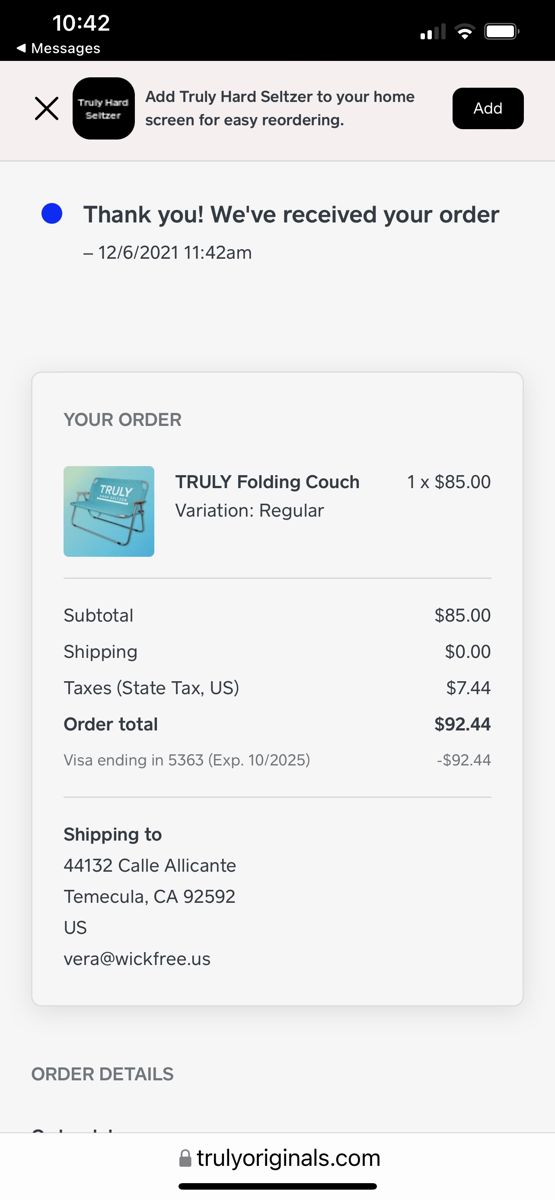555x1200 pixels.
Task: Tap the TRULY Folding Couch product name
Action: [267, 481]
